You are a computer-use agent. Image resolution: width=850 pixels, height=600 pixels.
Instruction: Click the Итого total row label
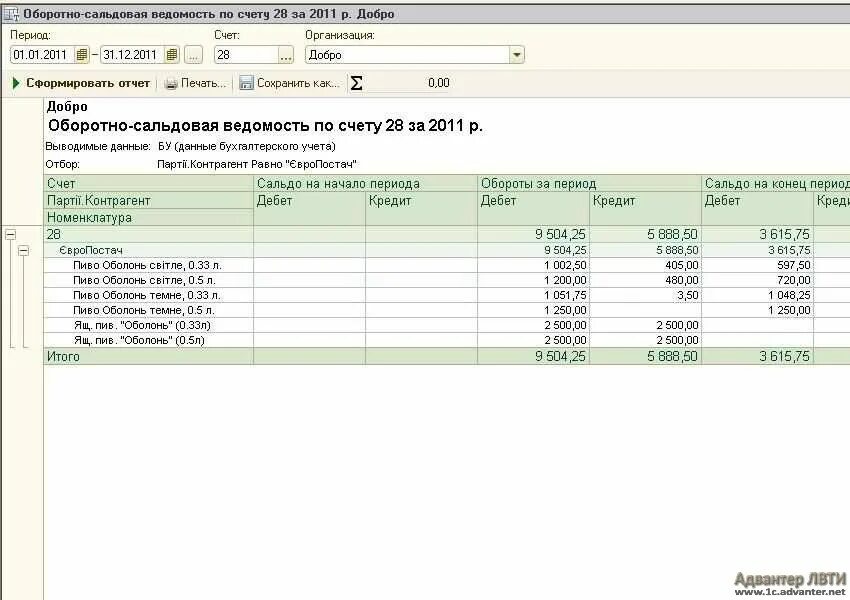coord(63,357)
